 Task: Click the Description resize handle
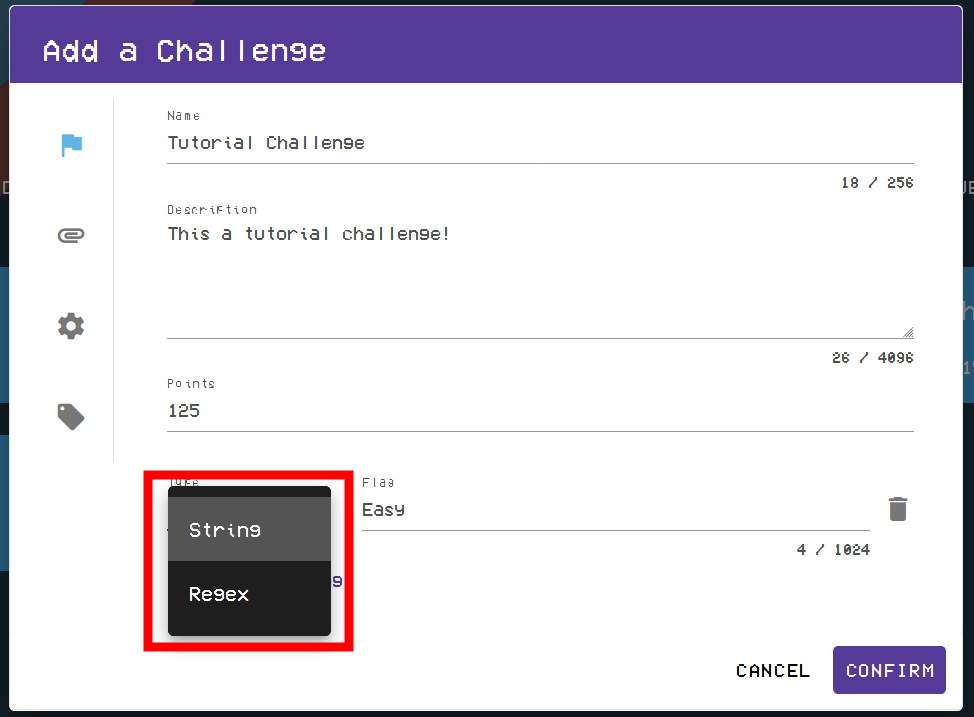click(x=907, y=330)
